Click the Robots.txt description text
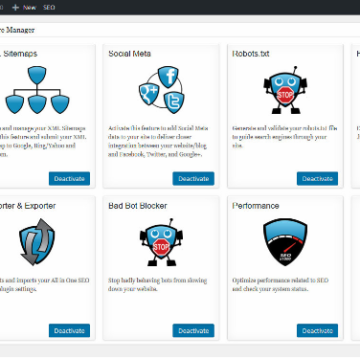 [x=285, y=137]
